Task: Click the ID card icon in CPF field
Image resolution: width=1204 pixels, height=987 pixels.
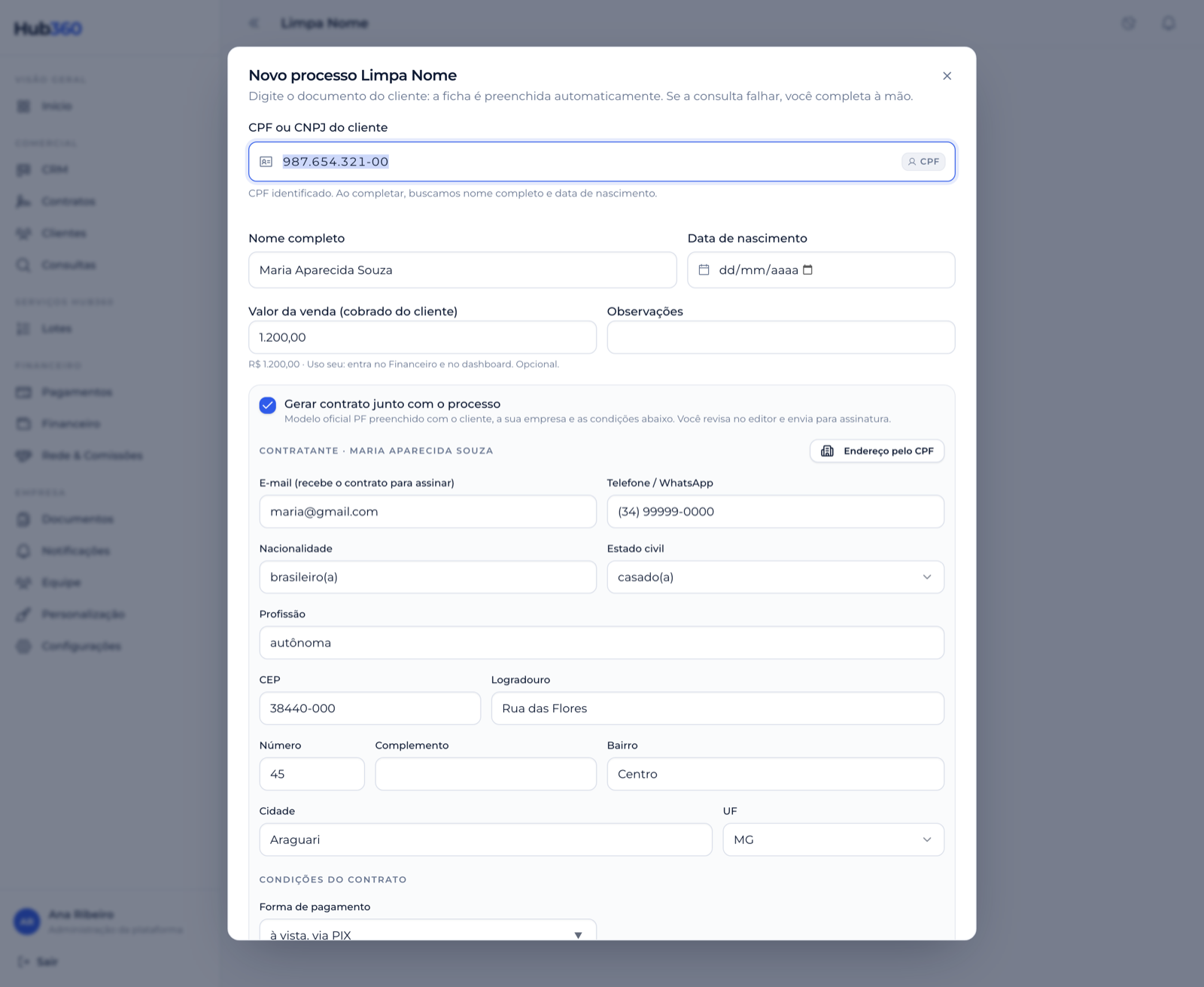Action: pos(266,162)
